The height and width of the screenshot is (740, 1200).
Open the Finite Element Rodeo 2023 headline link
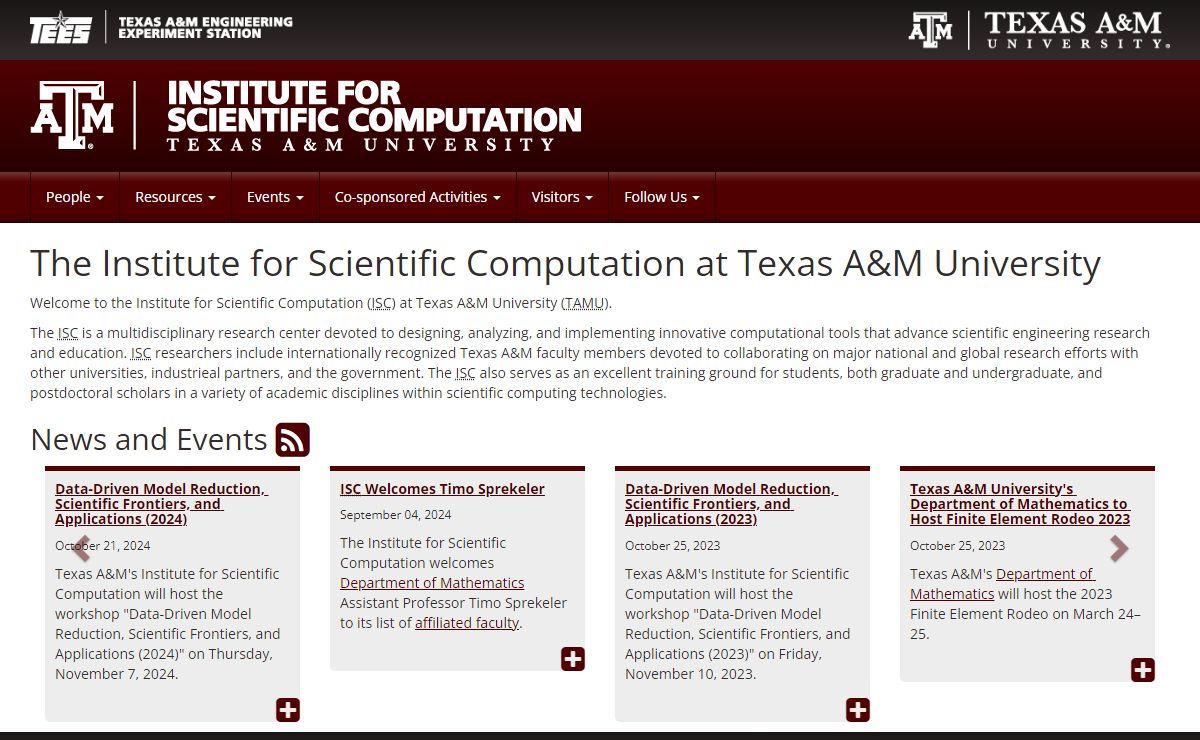[x=1020, y=504]
